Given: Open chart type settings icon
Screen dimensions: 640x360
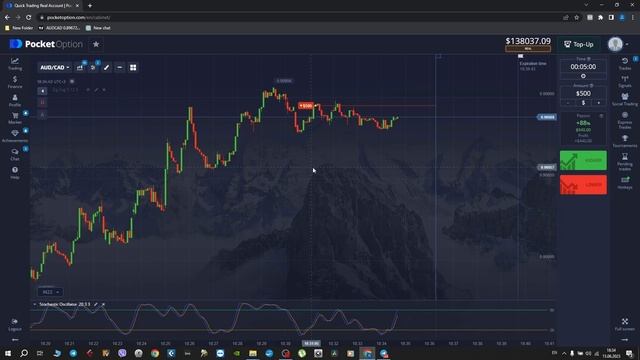Looking at the screenshot, I should [80, 67].
